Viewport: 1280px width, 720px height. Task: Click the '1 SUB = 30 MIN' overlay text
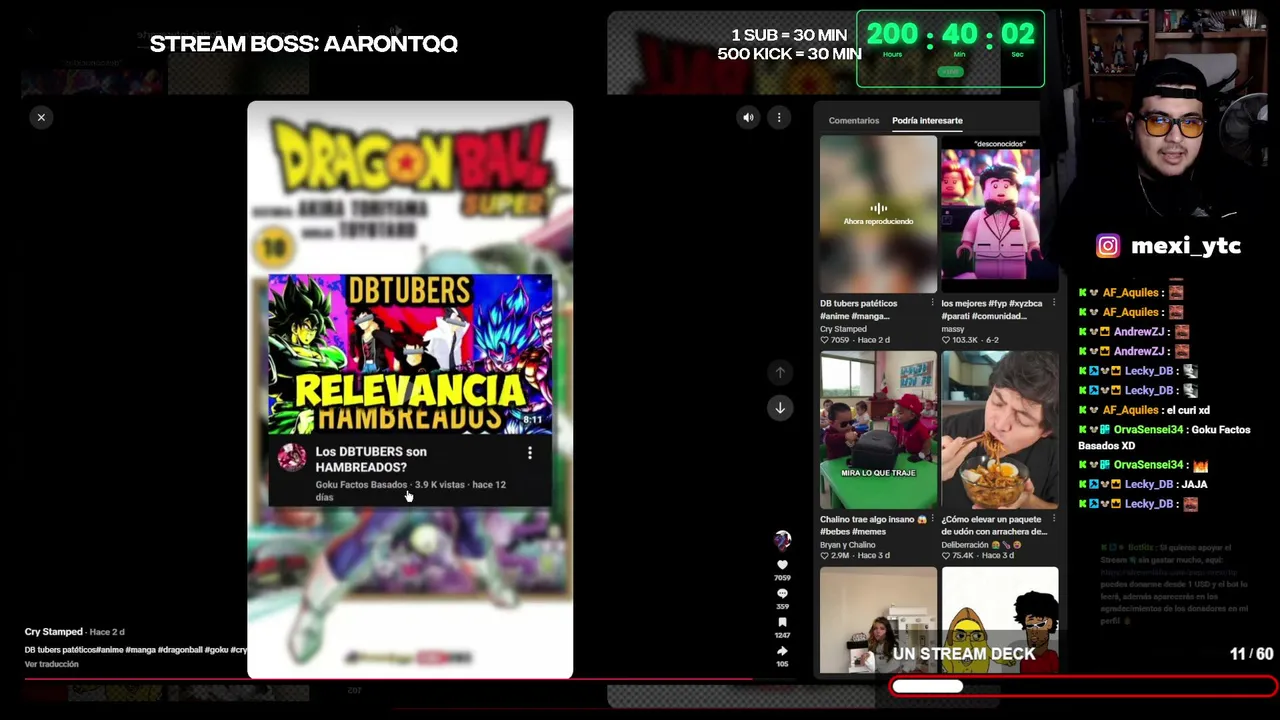(789, 36)
